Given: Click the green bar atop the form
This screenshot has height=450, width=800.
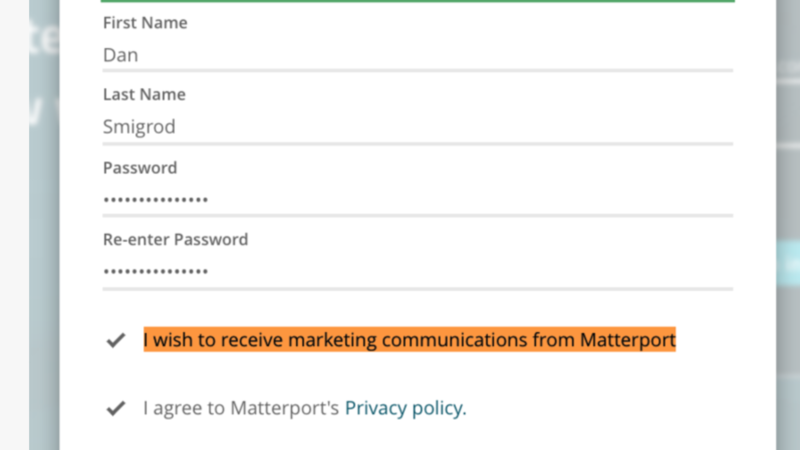Looking at the screenshot, I should [417, 1].
